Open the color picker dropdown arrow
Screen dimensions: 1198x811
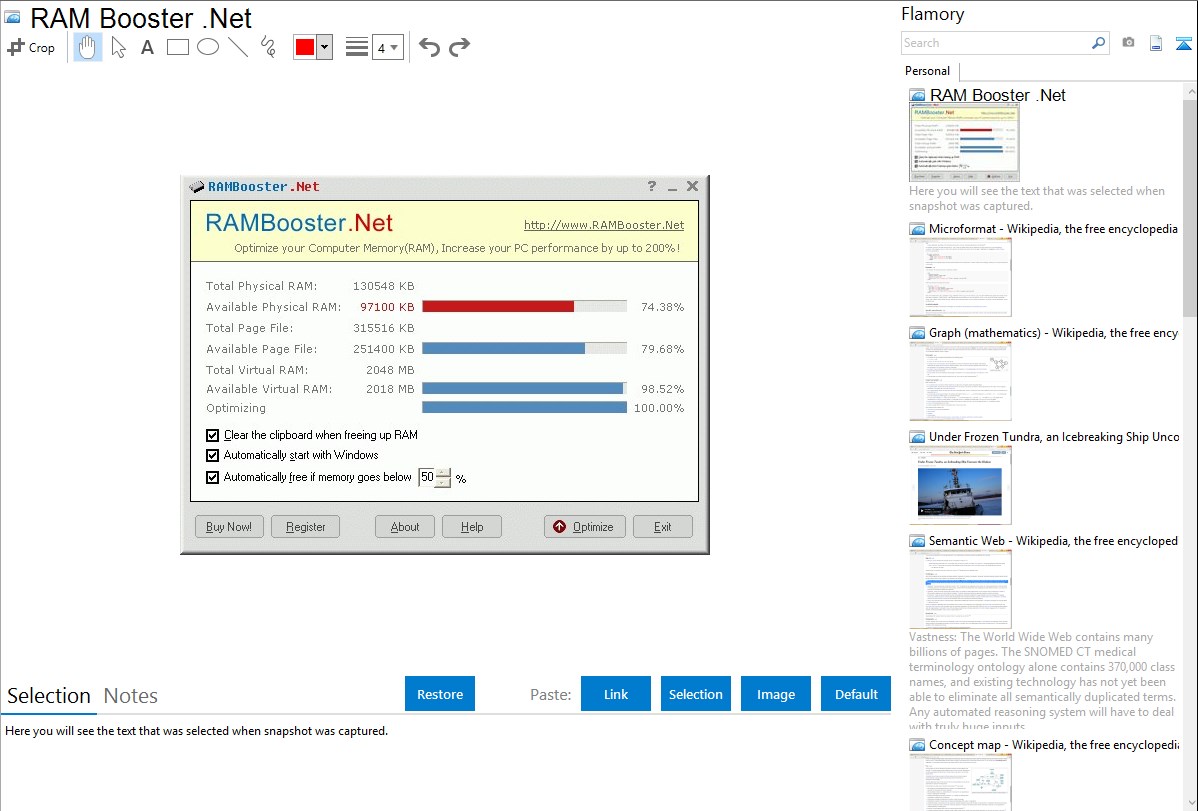point(325,47)
